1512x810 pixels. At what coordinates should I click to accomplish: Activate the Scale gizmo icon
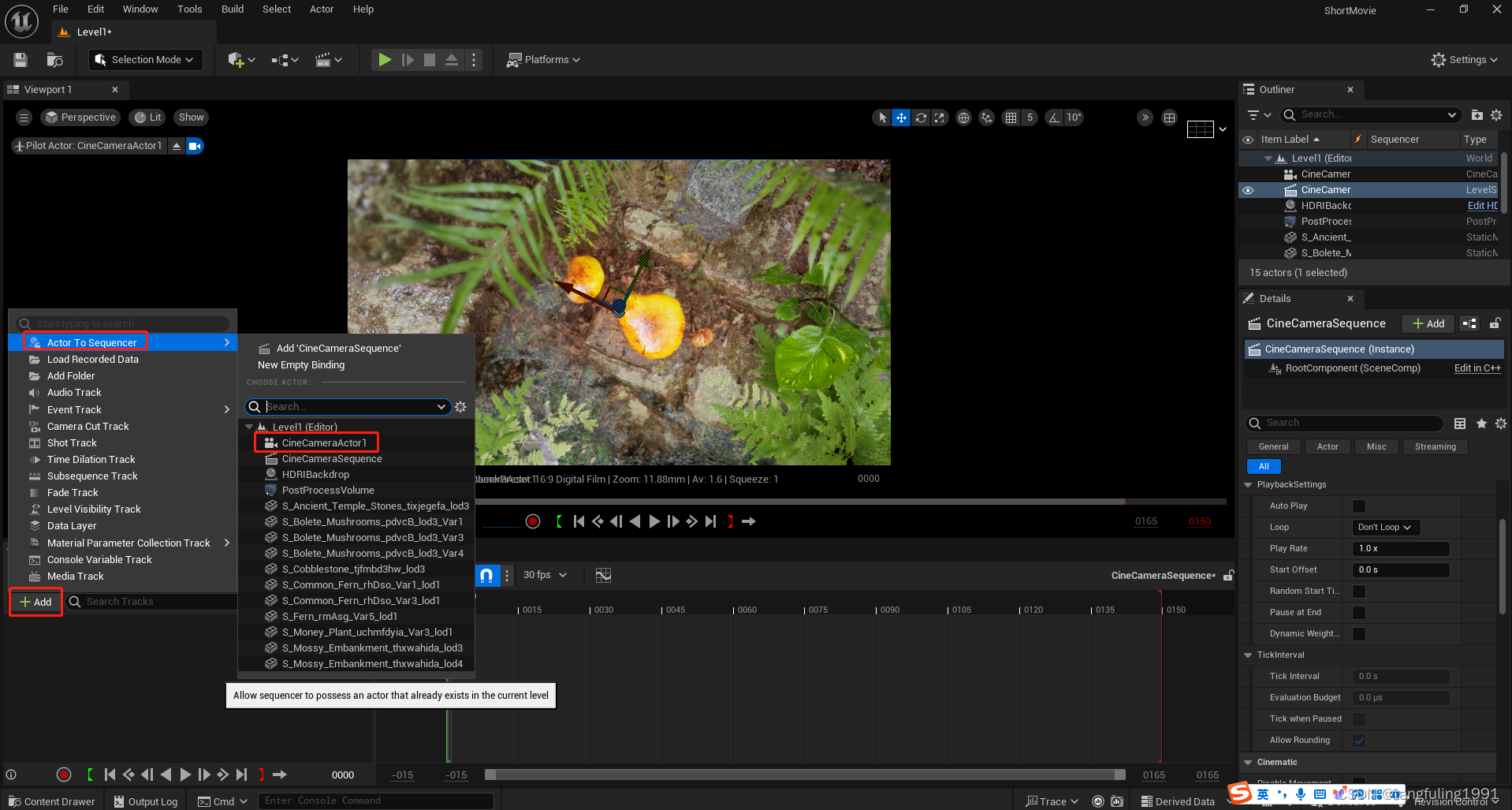point(940,118)
